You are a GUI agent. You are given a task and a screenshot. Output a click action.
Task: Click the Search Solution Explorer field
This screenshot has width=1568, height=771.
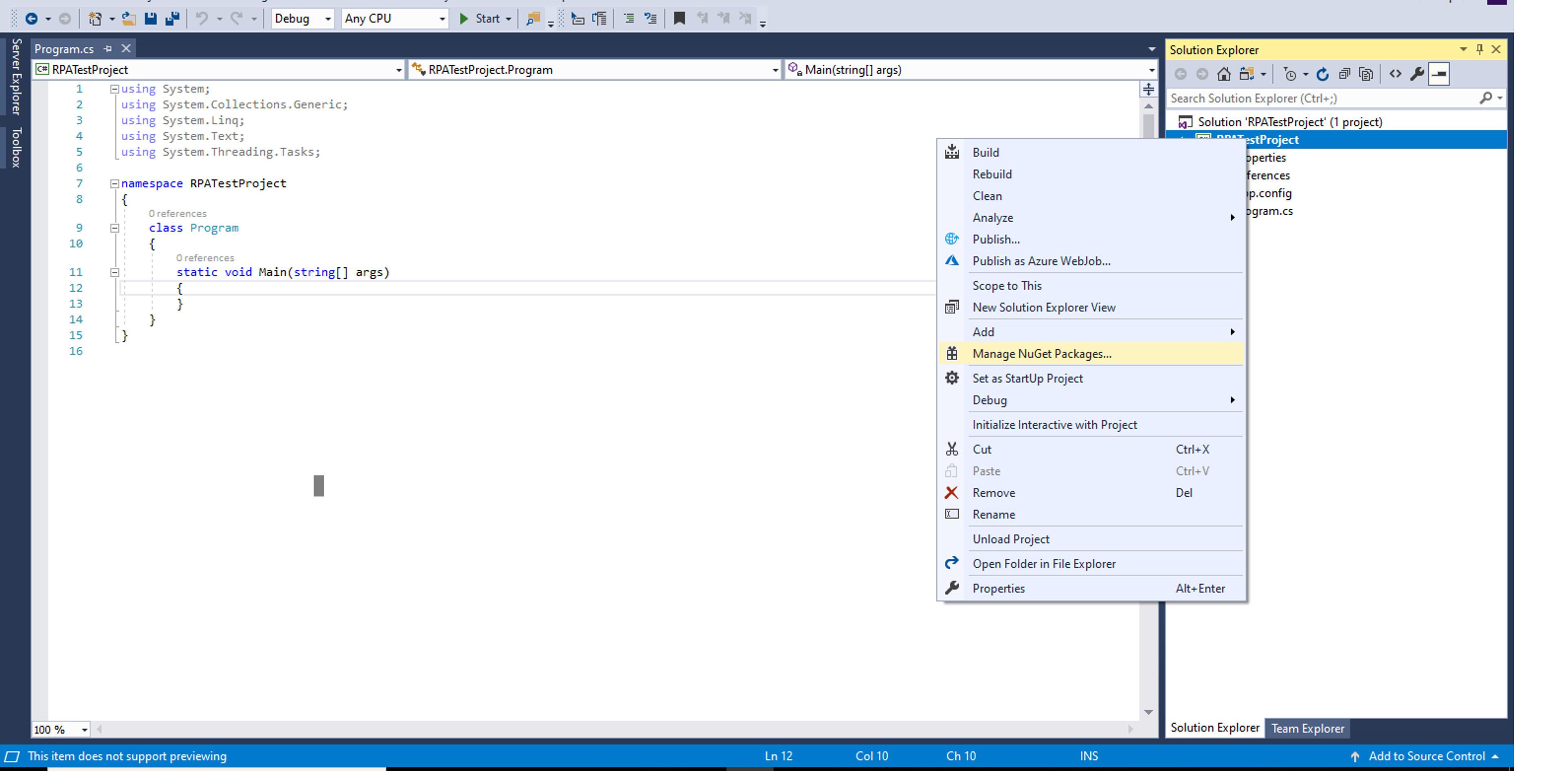point(1321,98)
